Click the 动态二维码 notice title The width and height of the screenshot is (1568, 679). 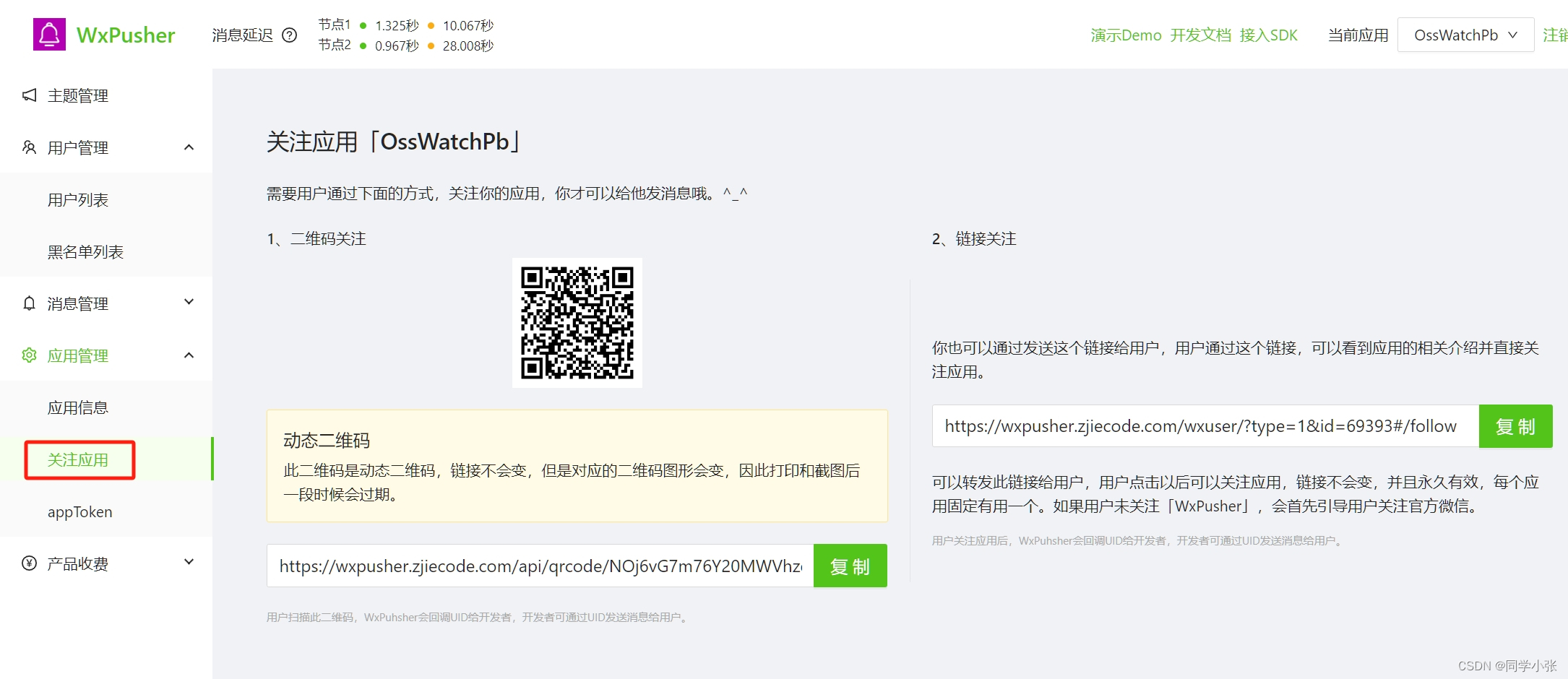[x=327, y=441]
